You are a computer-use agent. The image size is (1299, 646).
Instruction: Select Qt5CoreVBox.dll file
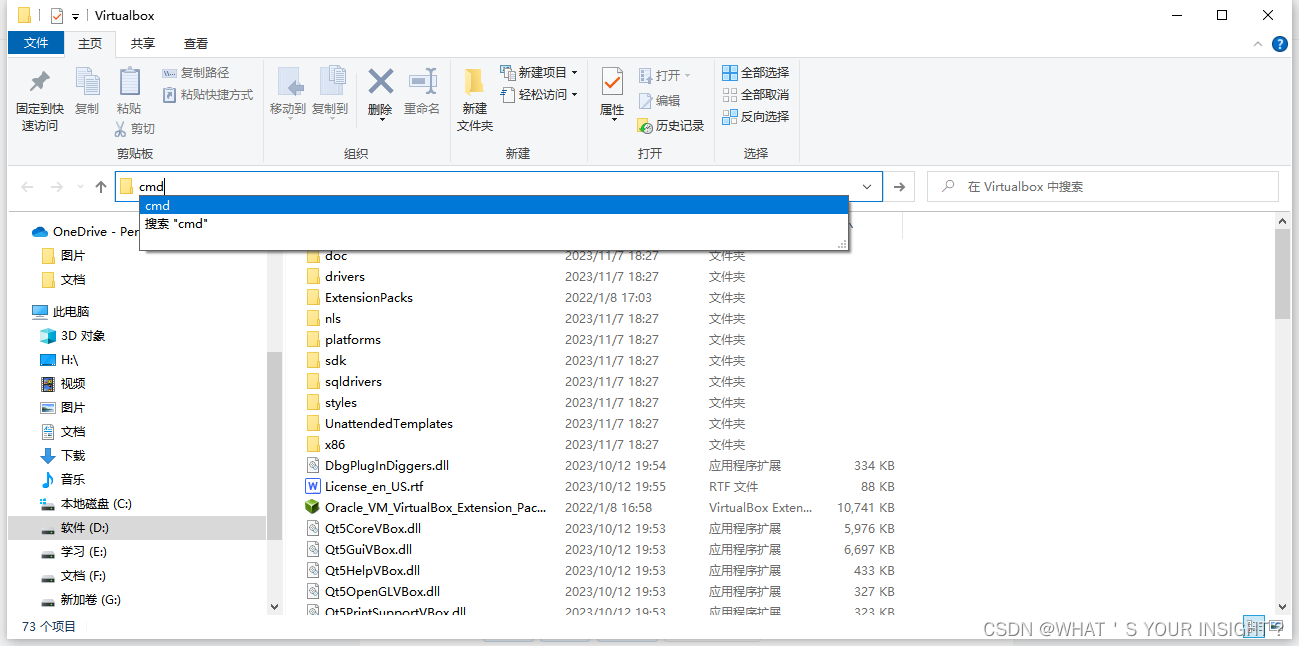point(372,529)
